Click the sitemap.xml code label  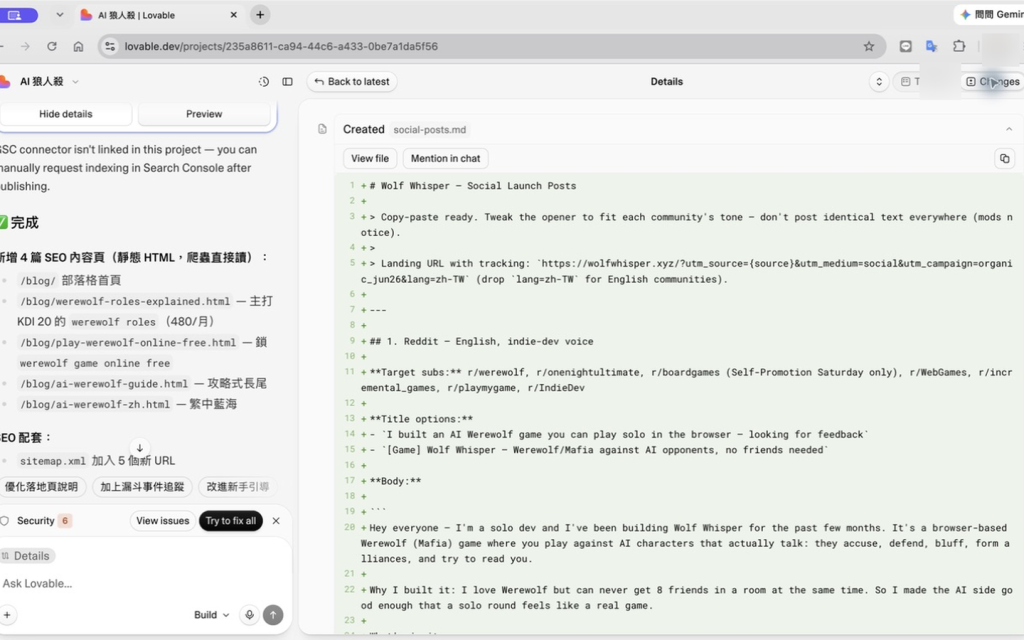click(52, 461)
